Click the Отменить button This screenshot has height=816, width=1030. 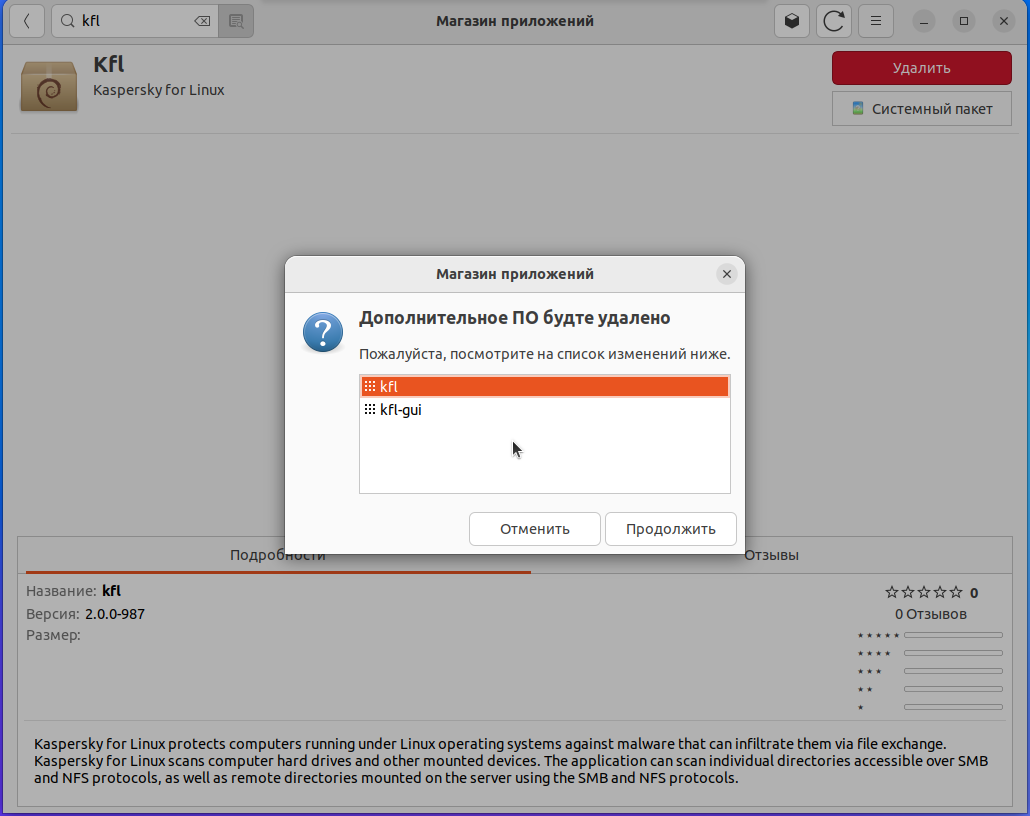pos(535,529)
